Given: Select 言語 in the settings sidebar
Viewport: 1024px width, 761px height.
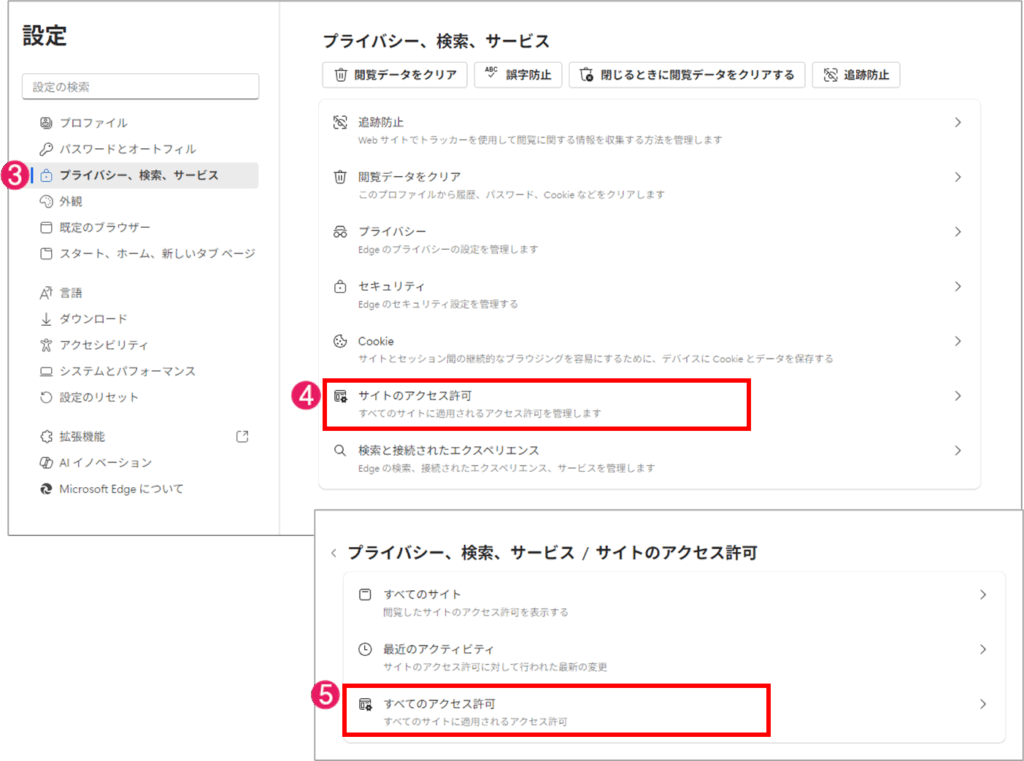Looking at the screenshot, I should click(71, 293).
